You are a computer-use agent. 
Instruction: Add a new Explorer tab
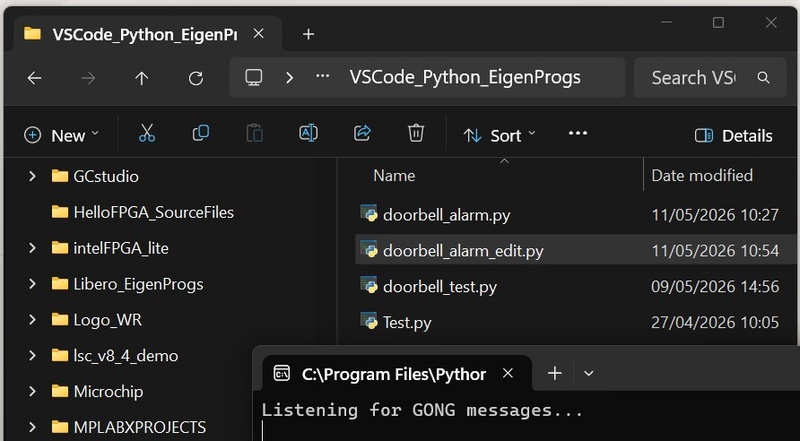click(308, 34)
